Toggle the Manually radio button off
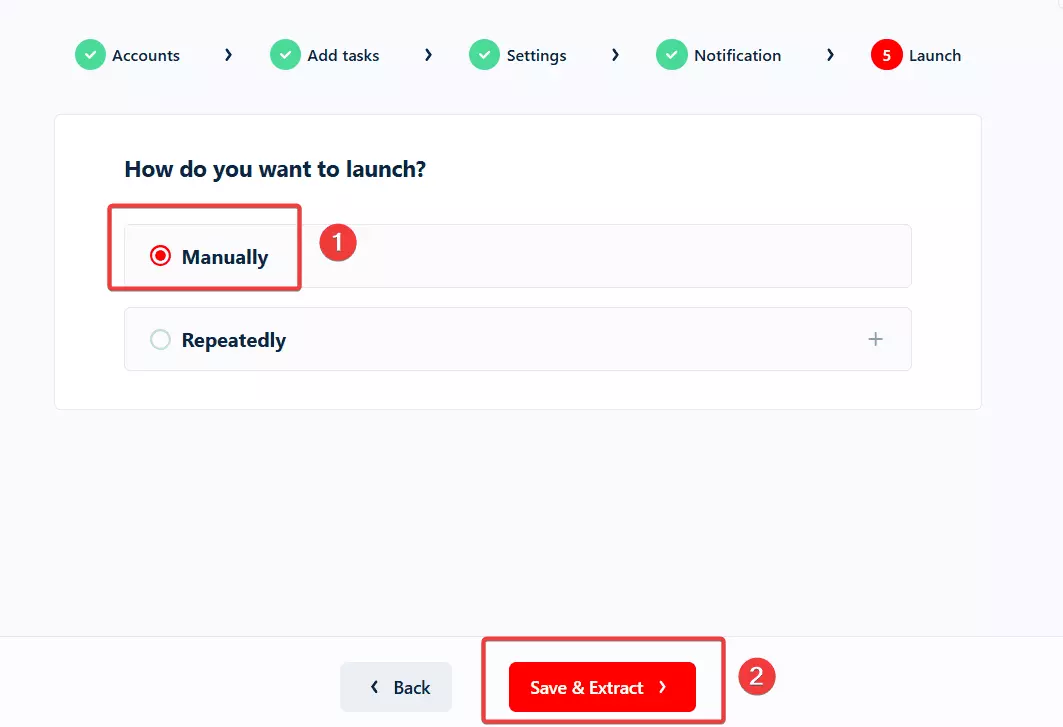This screenshot has width=1063, height=727. pos(160,255)
